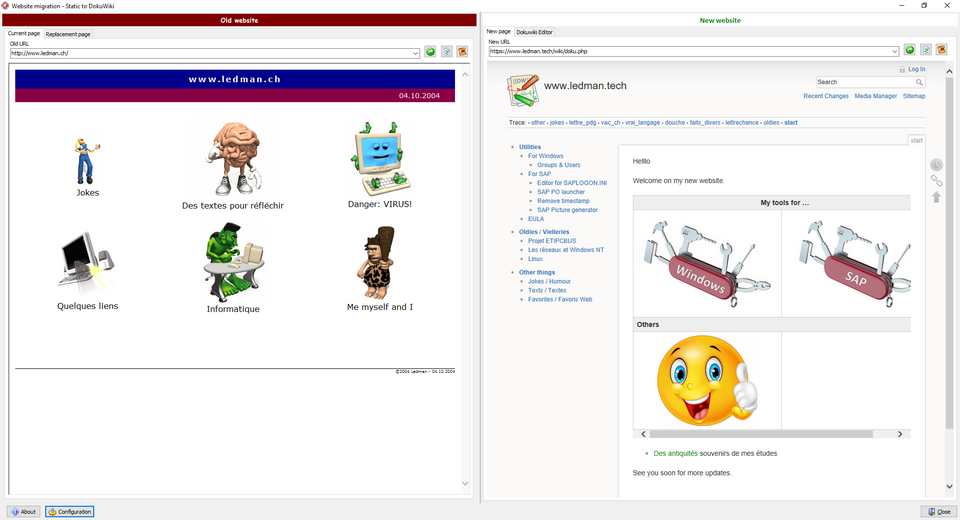Click the back-to-top arrow icon

[x=937, y=197]
